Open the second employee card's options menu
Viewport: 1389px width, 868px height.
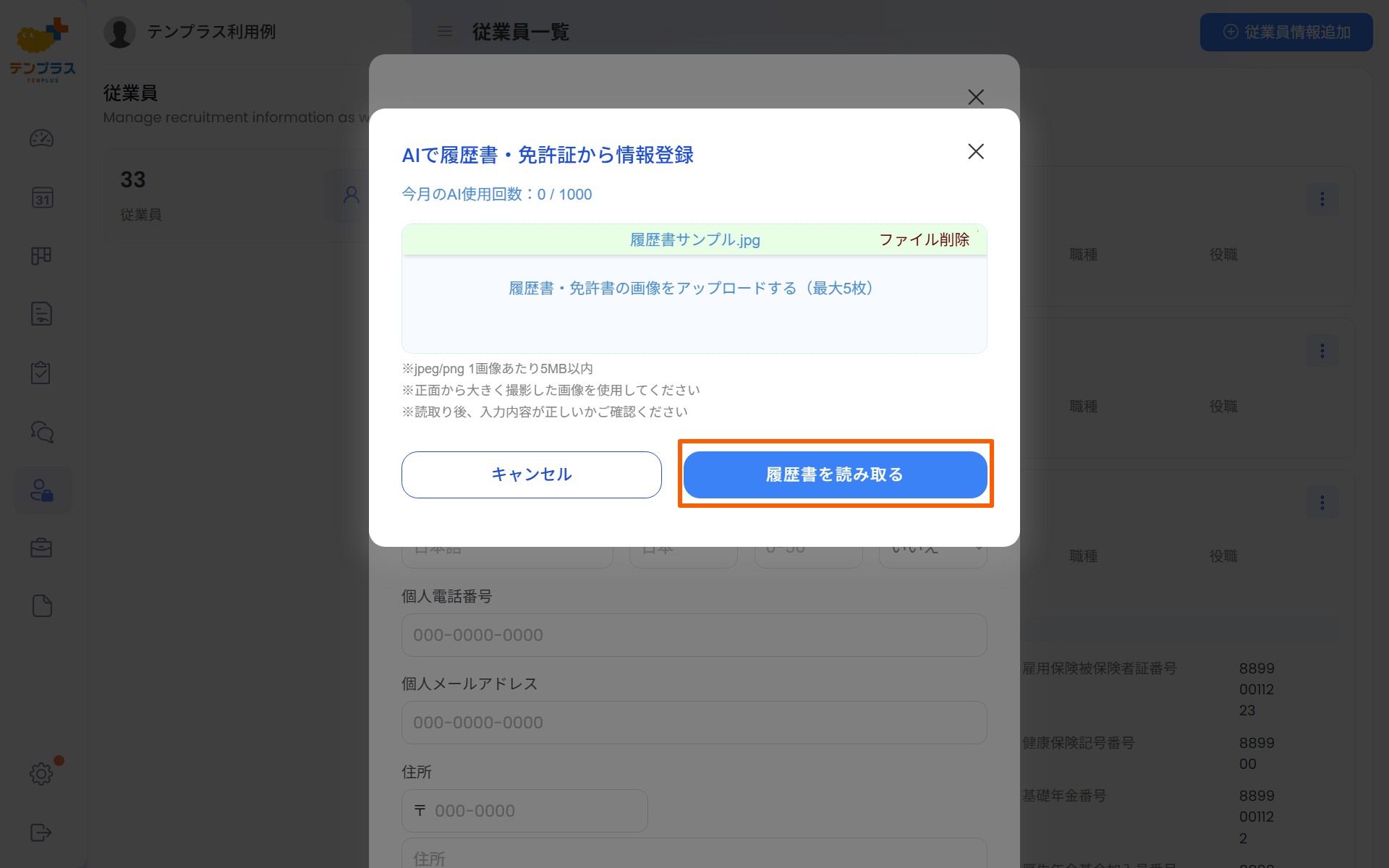[1322, 351]
